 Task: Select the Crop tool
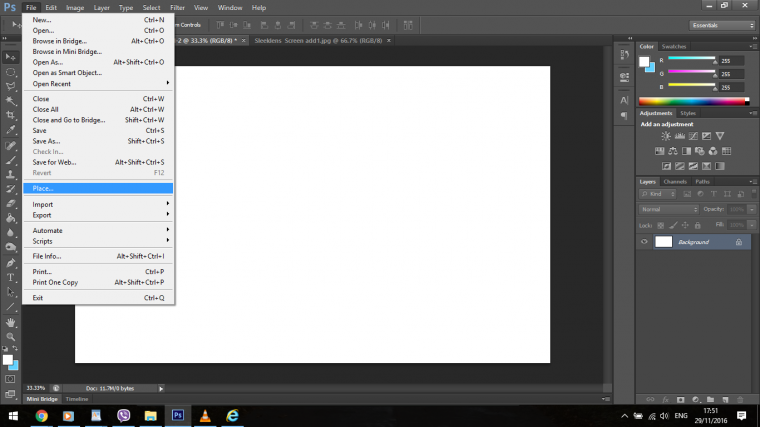click(x=11, y=115)
